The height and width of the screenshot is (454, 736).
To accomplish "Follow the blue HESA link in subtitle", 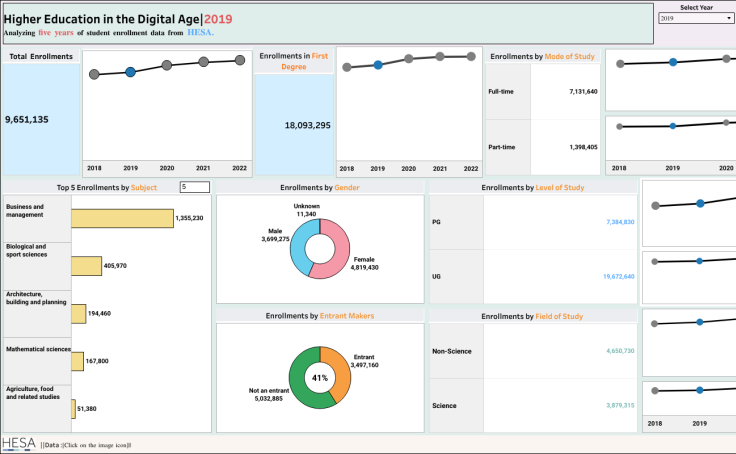I will (x=200, y=32).
